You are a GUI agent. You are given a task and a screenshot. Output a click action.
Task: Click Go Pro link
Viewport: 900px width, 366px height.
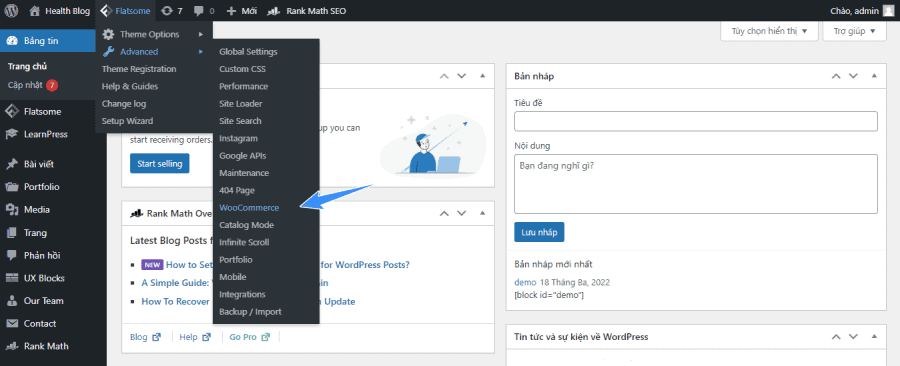[250, 337]
